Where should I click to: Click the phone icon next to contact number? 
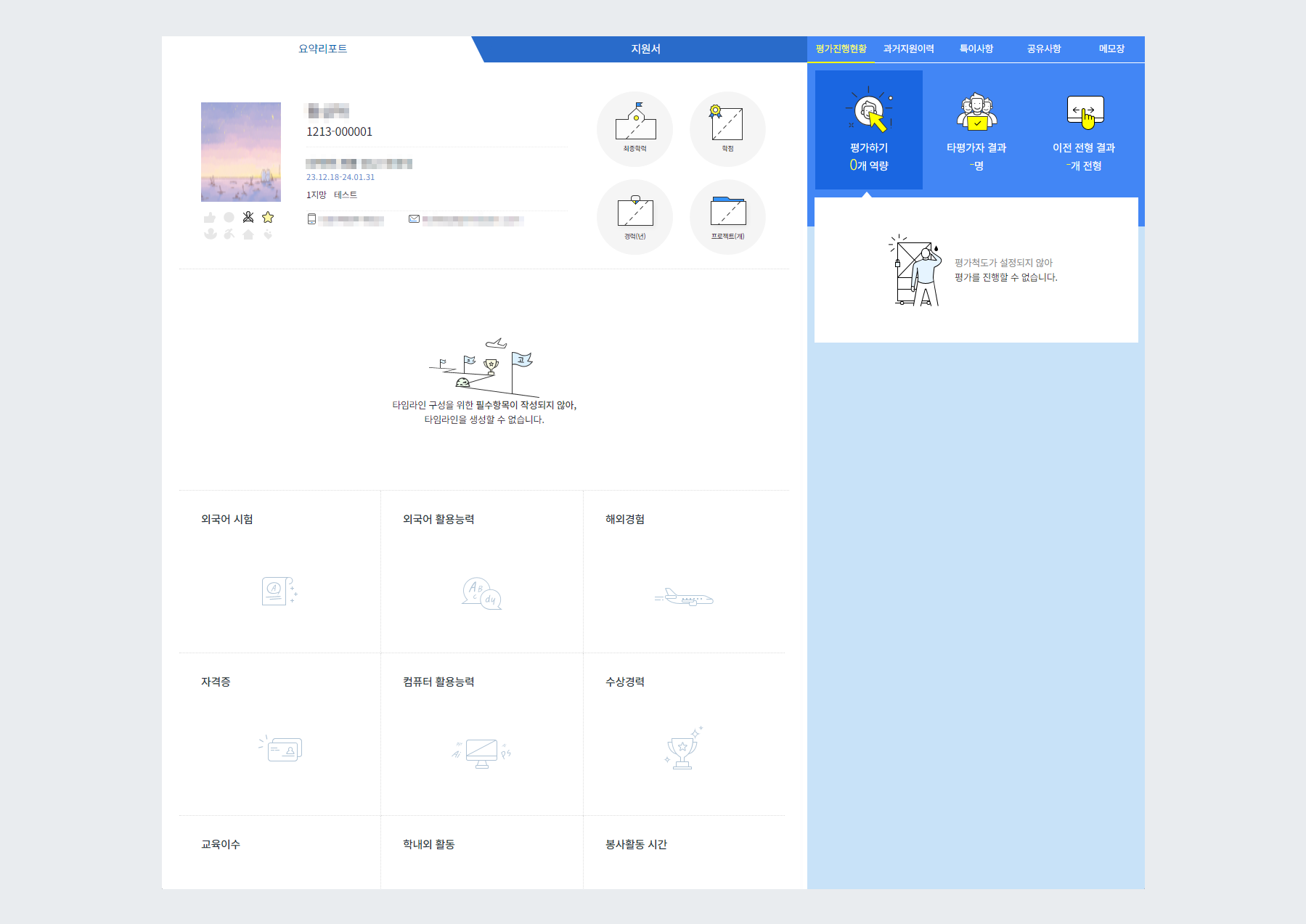[312, 220]
